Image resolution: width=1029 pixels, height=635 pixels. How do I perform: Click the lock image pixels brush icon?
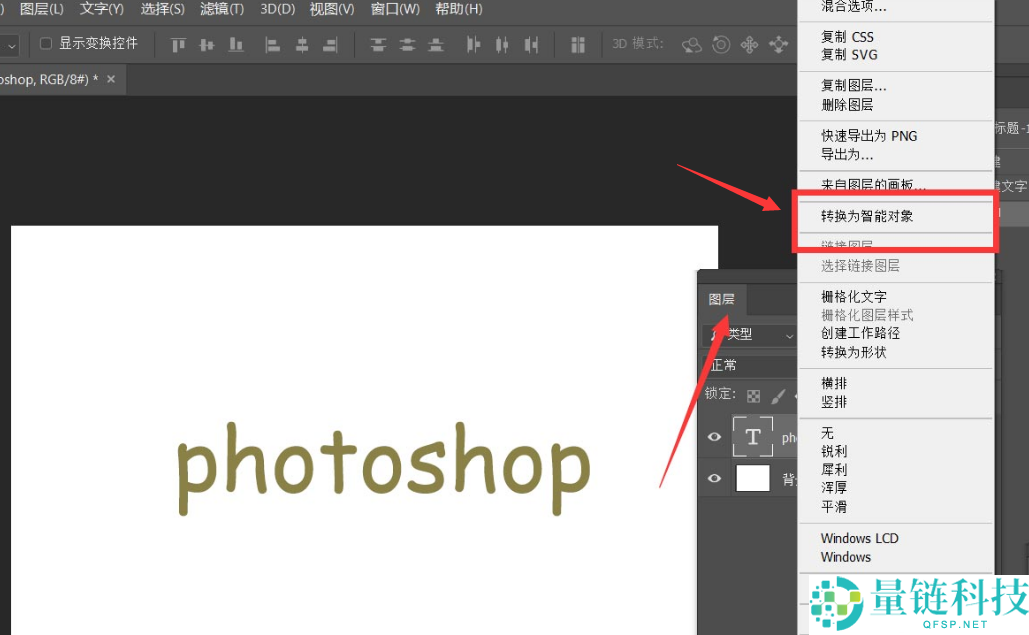778,395
